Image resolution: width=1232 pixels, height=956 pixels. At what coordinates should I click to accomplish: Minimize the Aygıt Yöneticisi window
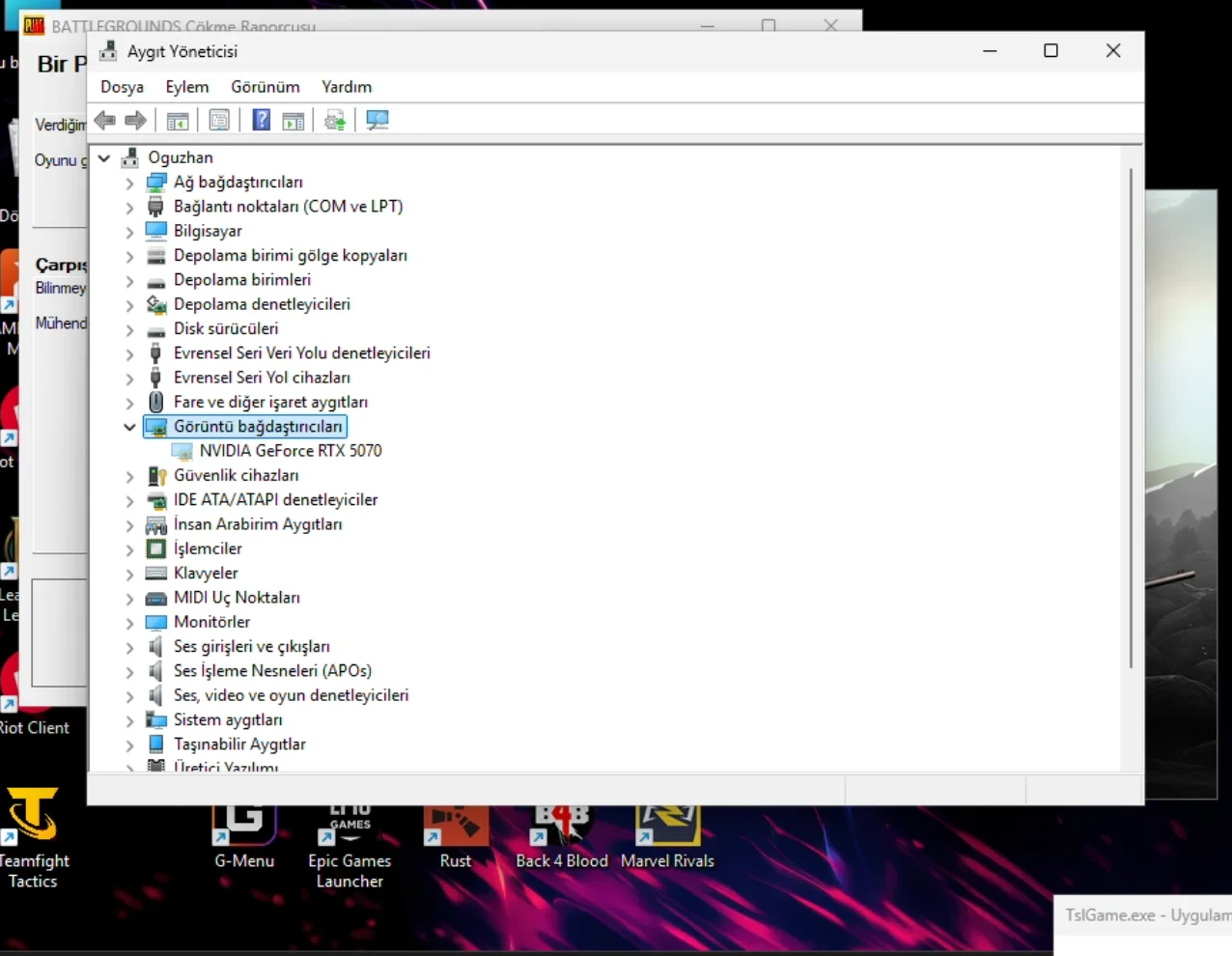pos(990,51)
